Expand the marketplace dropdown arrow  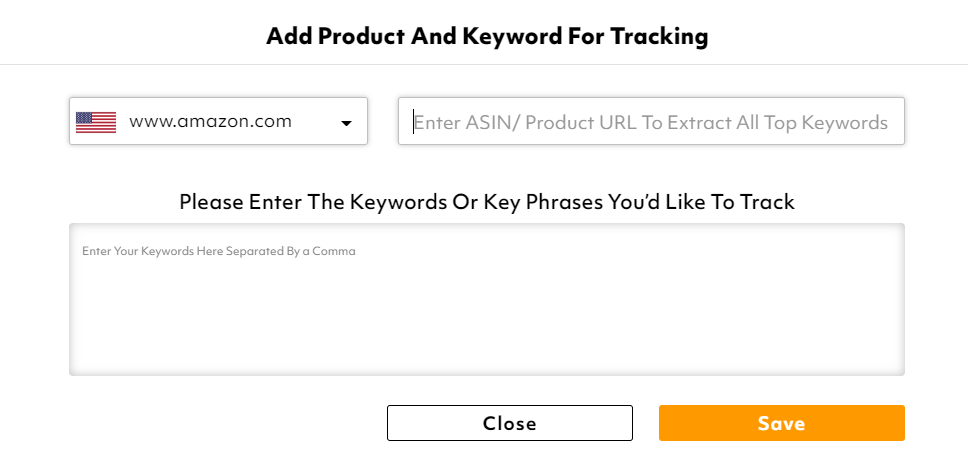click(x=346, y=123)
